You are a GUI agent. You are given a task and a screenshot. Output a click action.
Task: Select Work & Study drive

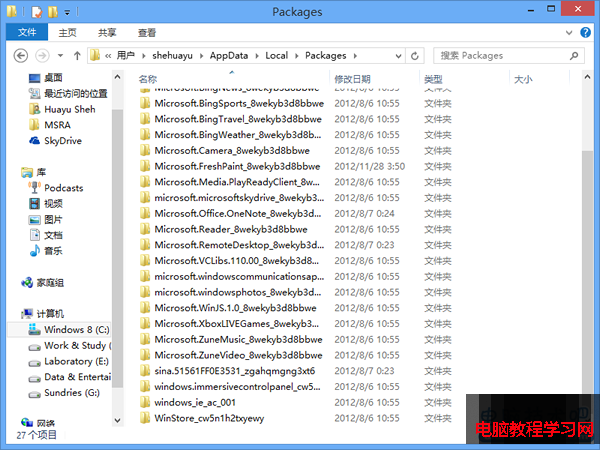70,346
